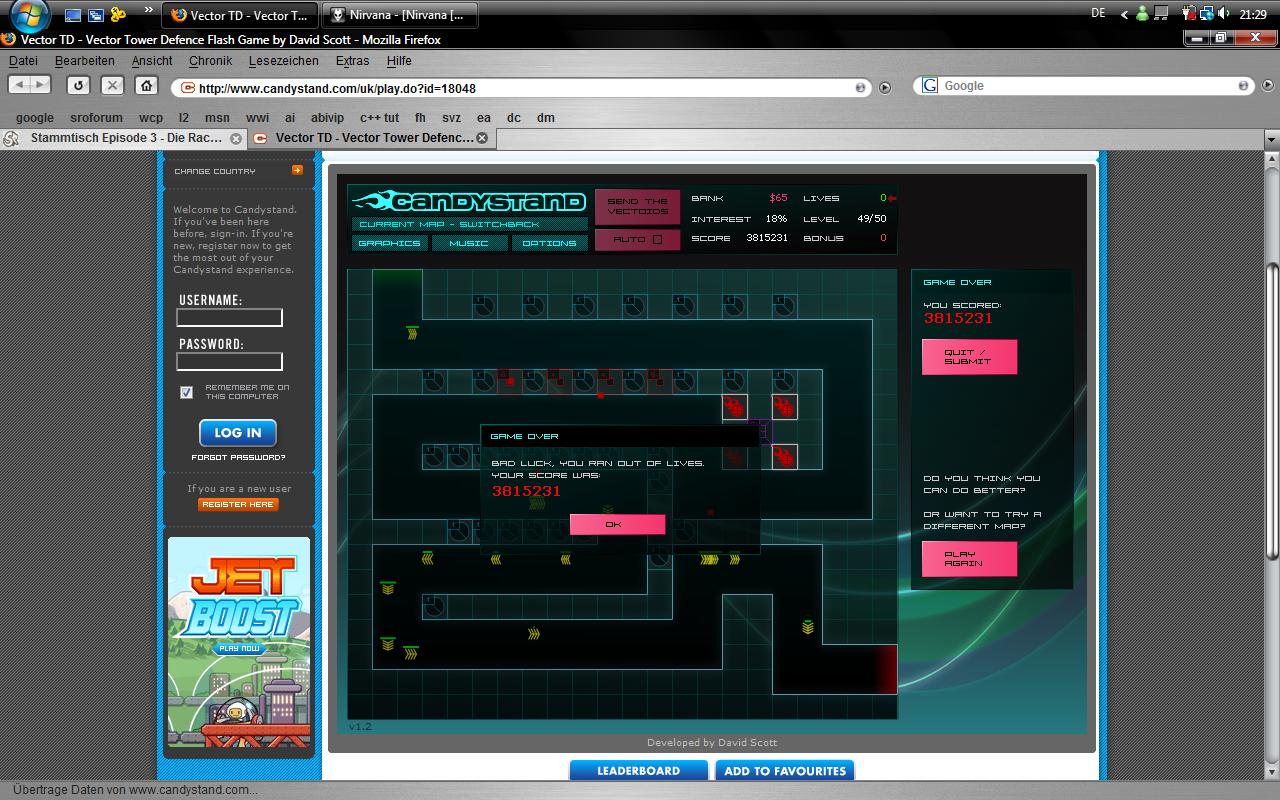Open the Google search engine dropdown
This screenshot has width=1280, height=800.
[x=931, y=86]
